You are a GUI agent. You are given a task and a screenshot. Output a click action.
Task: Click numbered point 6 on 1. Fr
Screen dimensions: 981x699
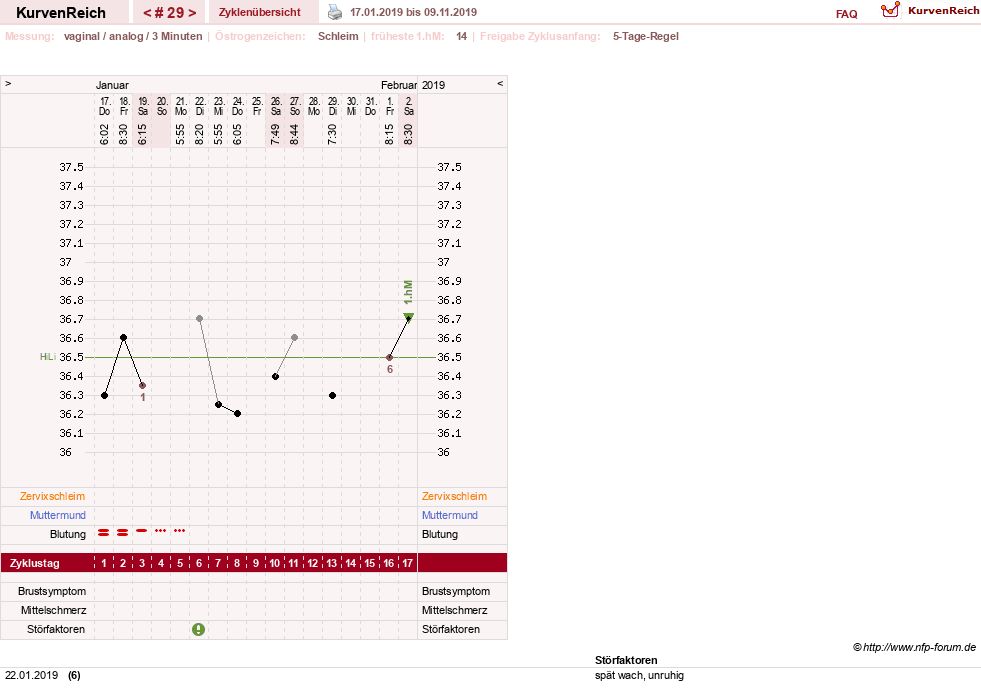(389, 357)
